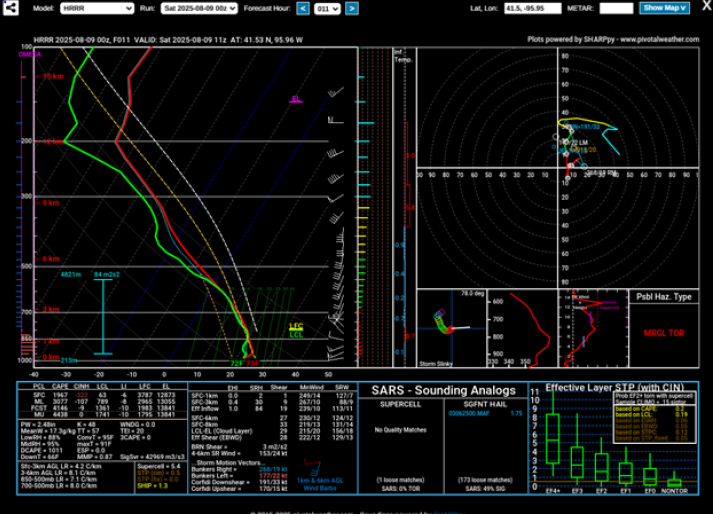The height and width of the screenshot is (514, 717).
Task: Click the share icon at top left
Action: click(11, 8)
